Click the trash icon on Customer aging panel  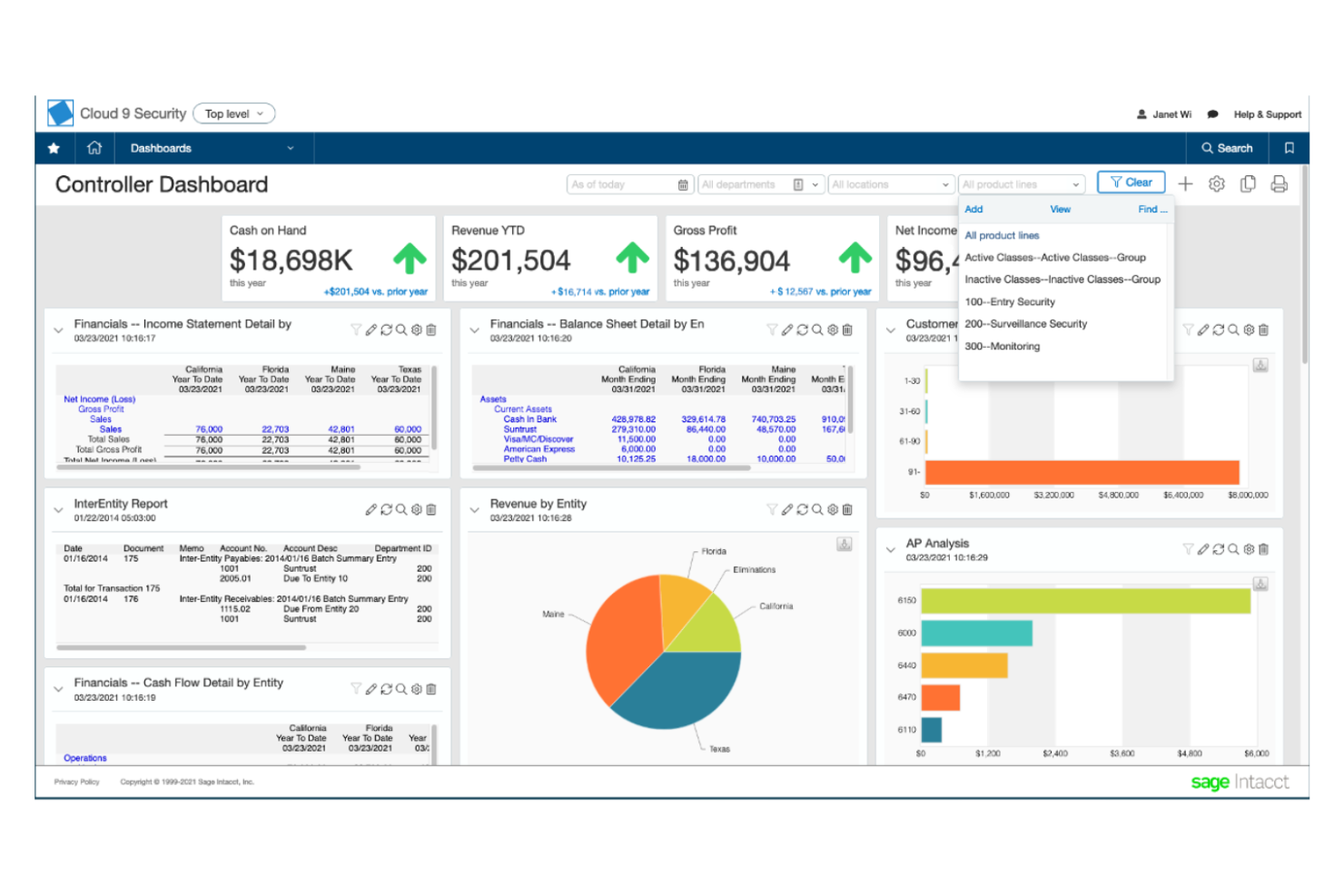point(1263,330)
